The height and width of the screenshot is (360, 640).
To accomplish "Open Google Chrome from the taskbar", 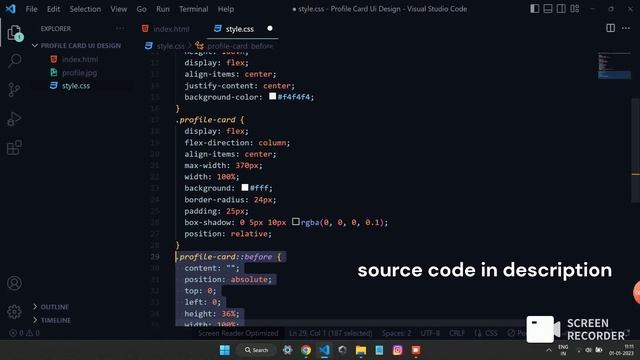I will 306,350.
